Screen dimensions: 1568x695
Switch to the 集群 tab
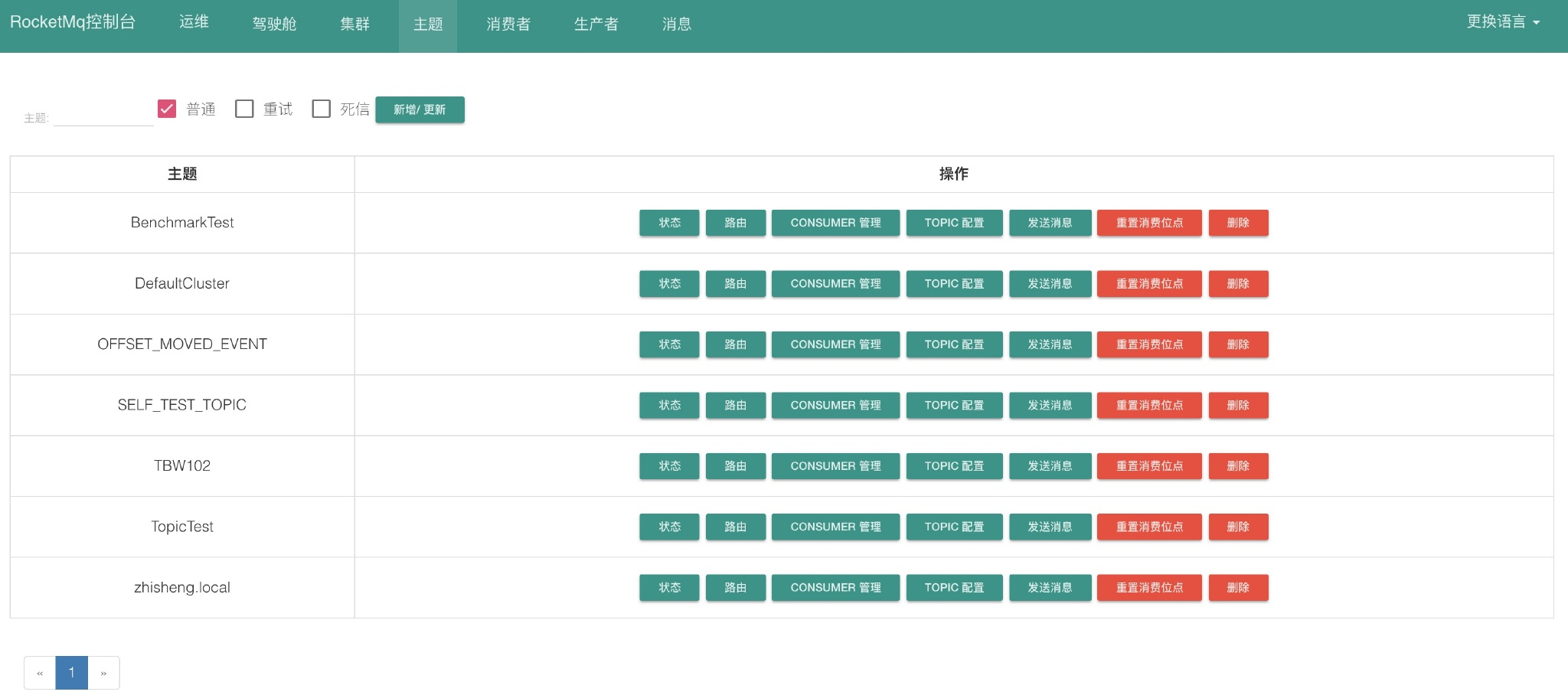[x=354, y=25]
